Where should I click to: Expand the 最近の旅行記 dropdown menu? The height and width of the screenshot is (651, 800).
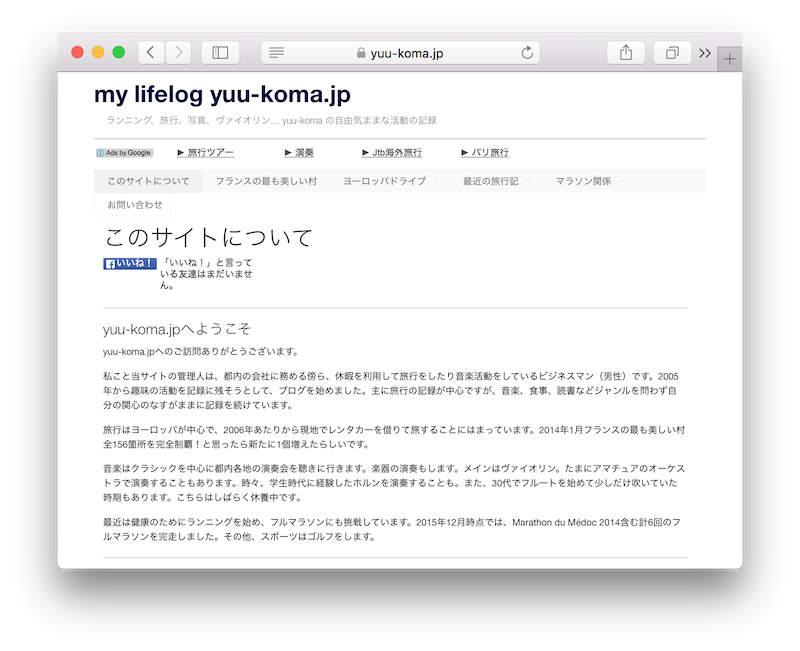(490, 181)
